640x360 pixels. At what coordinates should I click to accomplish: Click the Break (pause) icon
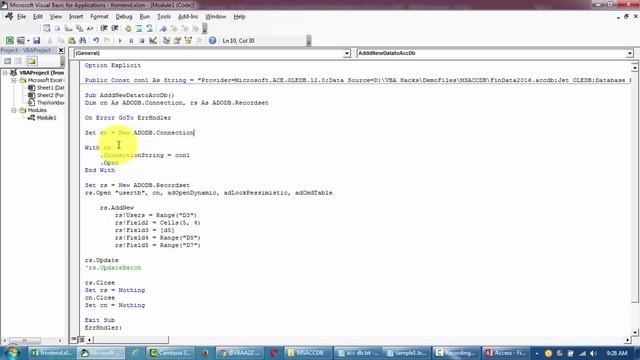coord(131,40)
